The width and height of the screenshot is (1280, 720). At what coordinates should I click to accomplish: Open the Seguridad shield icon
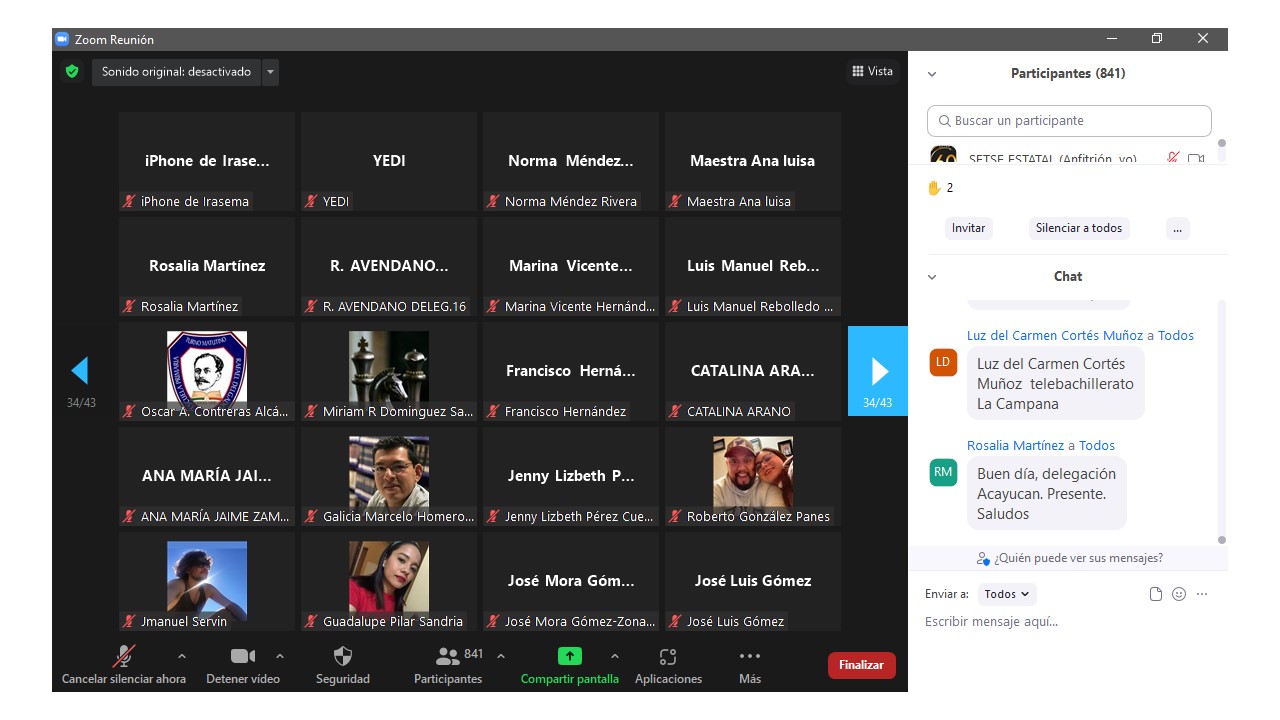[x=343, y=656]
